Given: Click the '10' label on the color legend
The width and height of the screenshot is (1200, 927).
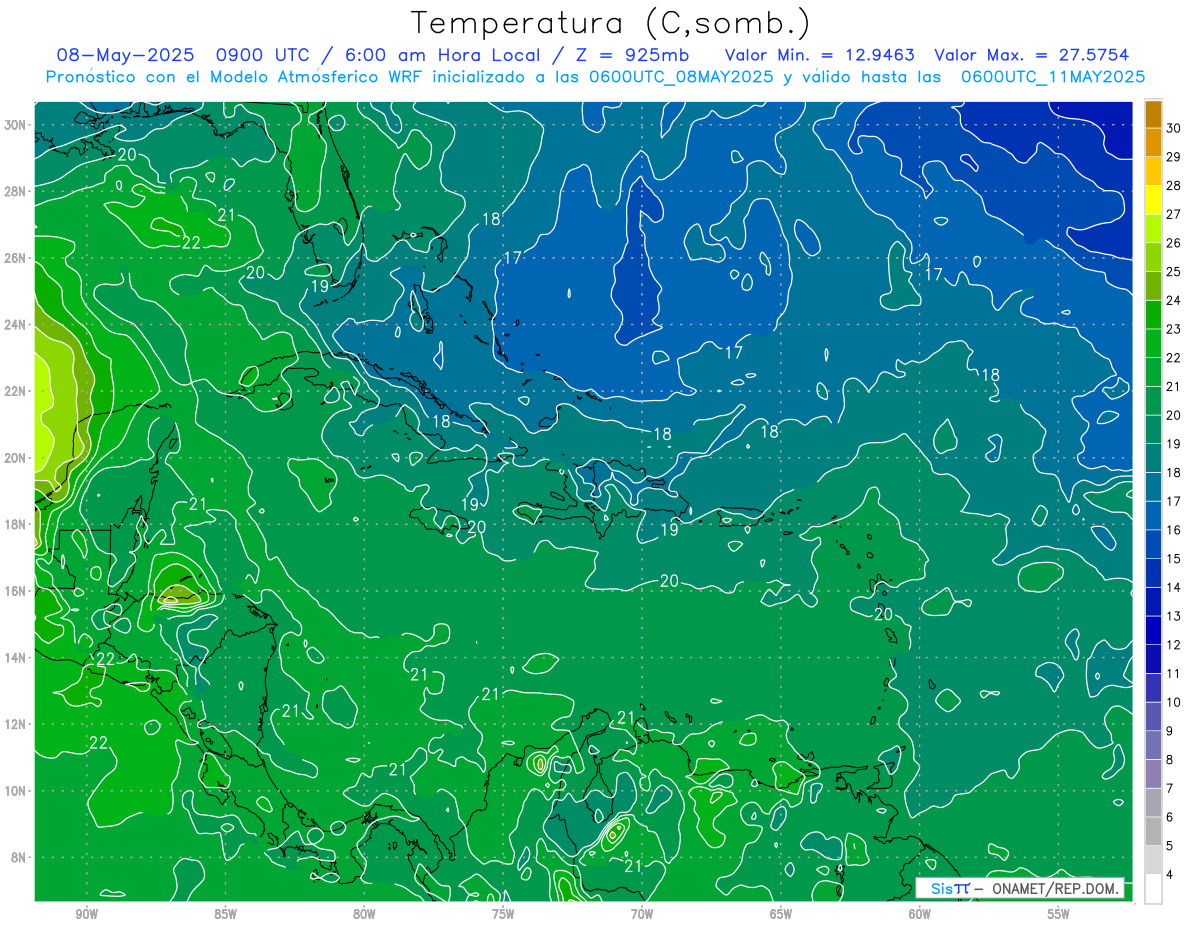Looking at the screenshot, I should [1174, 703].
